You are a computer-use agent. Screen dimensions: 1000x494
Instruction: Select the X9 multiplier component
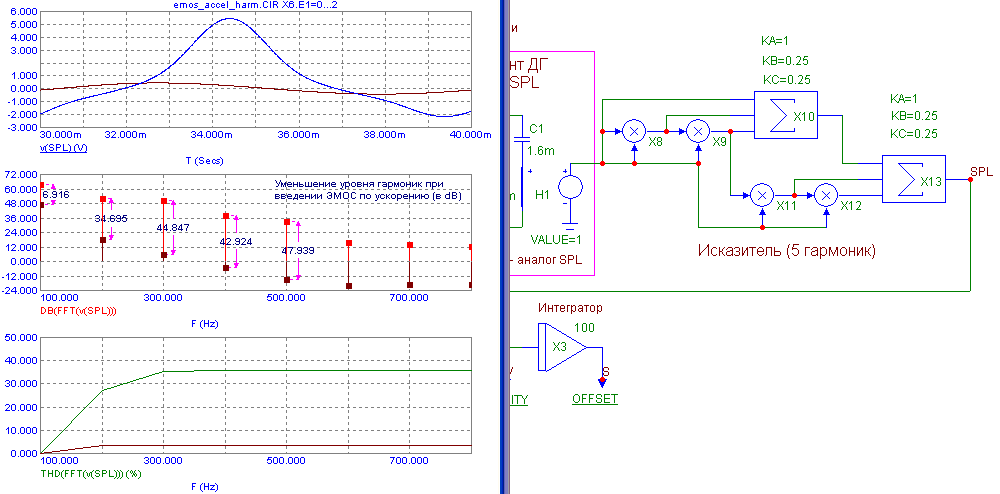(x=698, y=131)
